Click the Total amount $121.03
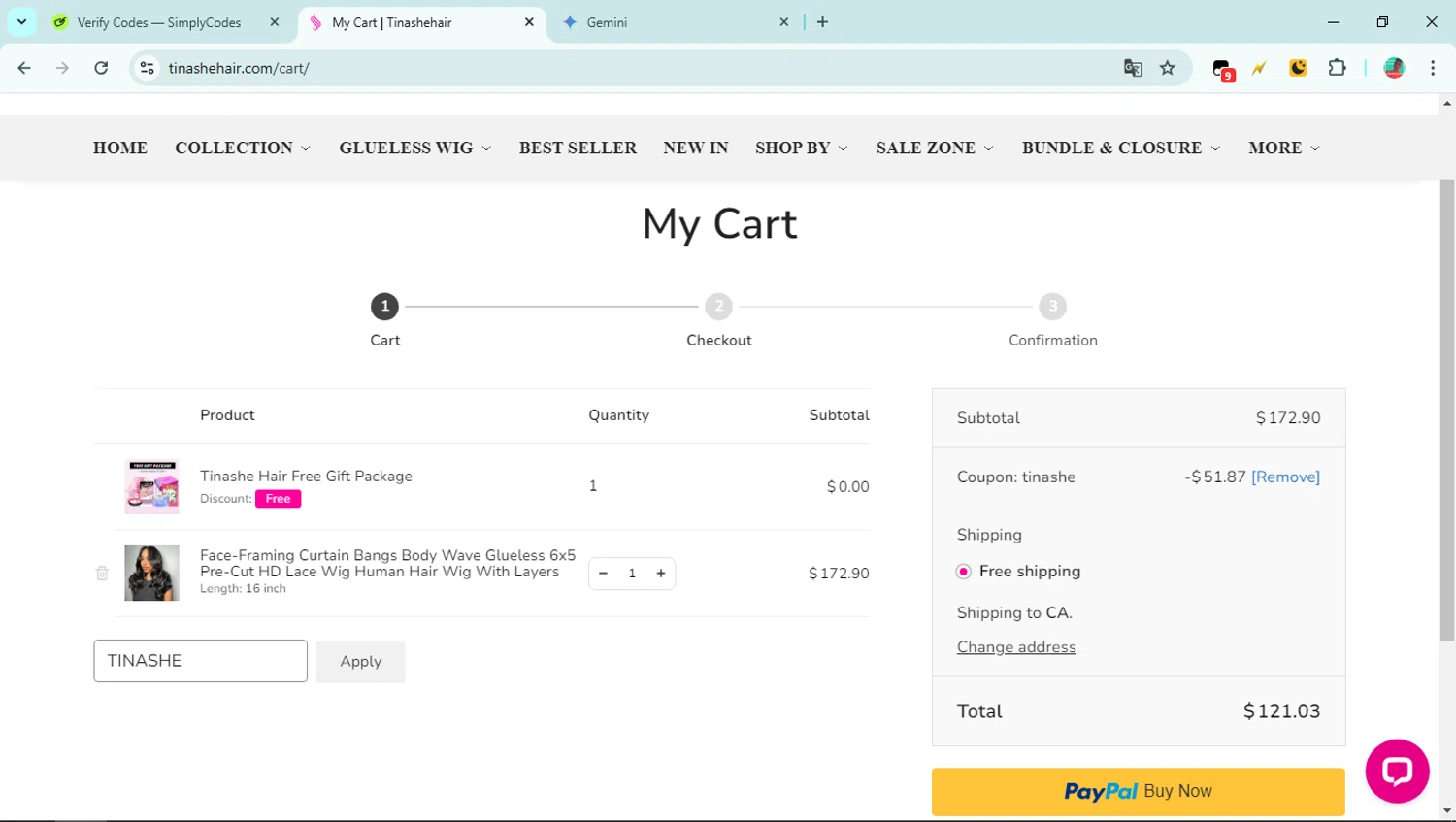The image size is (1456, 822). pyautogui.click(x=1281, y=711)
